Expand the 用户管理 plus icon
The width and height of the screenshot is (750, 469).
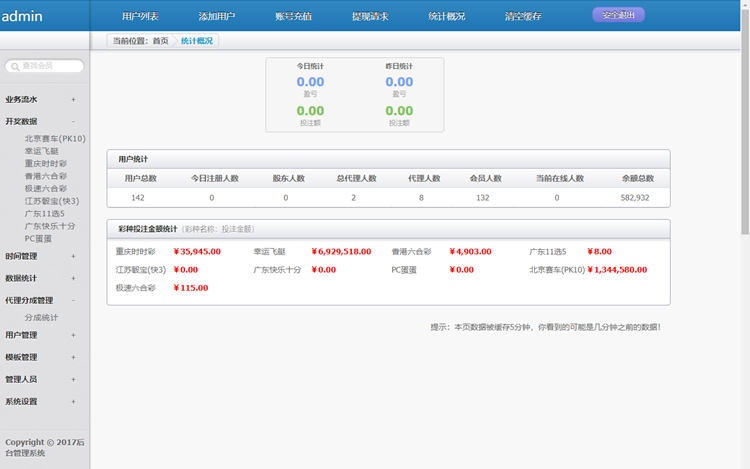(x=73, y=335)
